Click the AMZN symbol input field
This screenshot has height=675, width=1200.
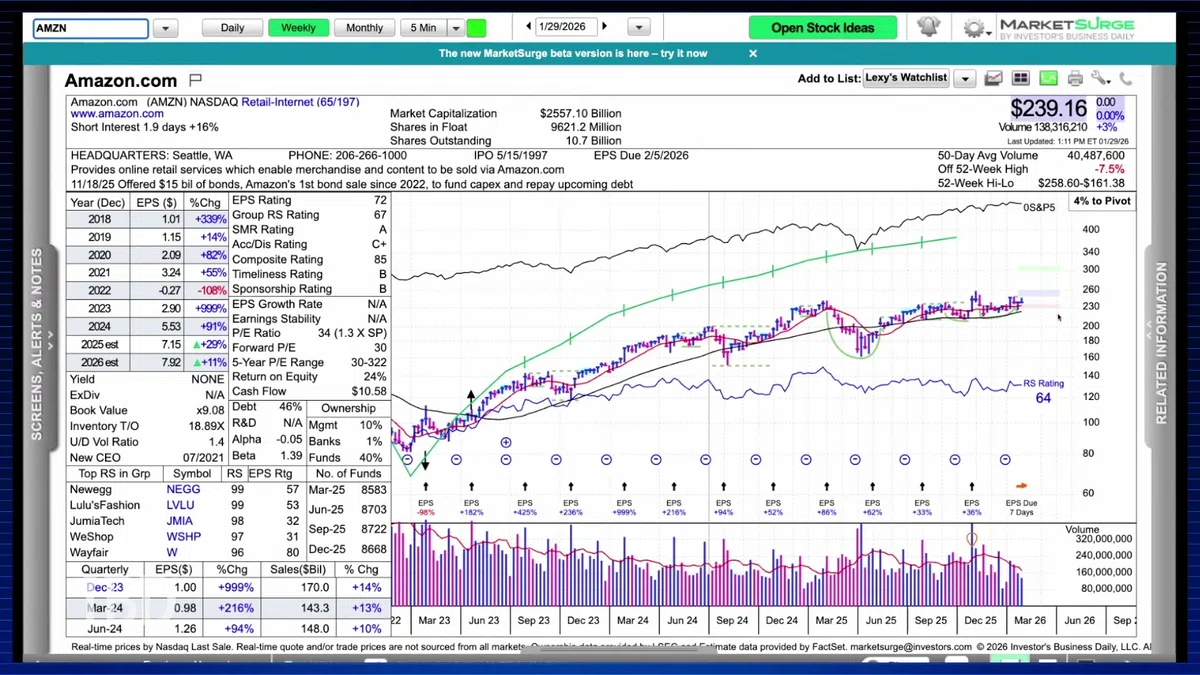coord(90,29)
